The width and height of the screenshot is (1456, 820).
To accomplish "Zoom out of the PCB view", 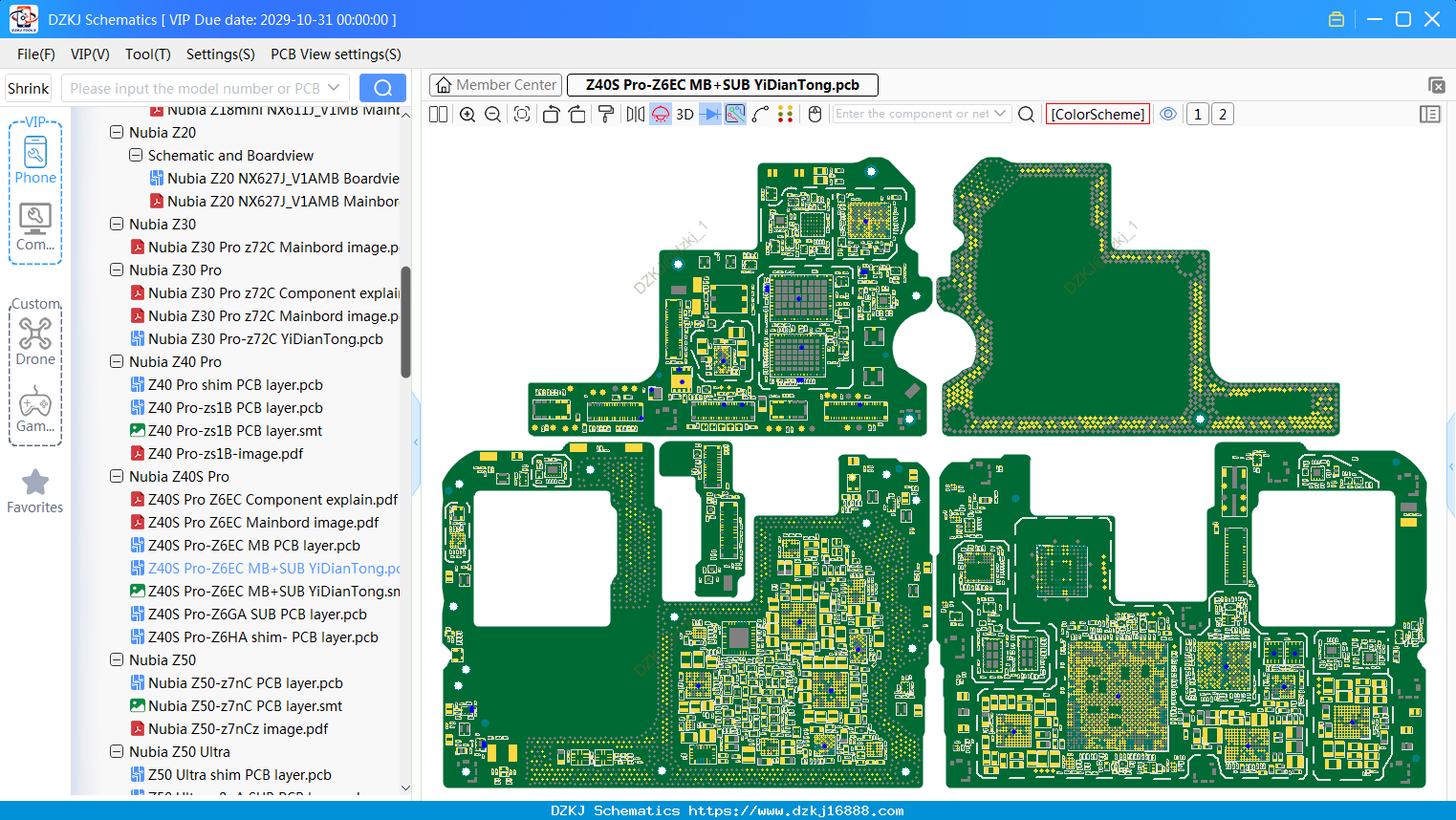I will click(x=493, y=114).
